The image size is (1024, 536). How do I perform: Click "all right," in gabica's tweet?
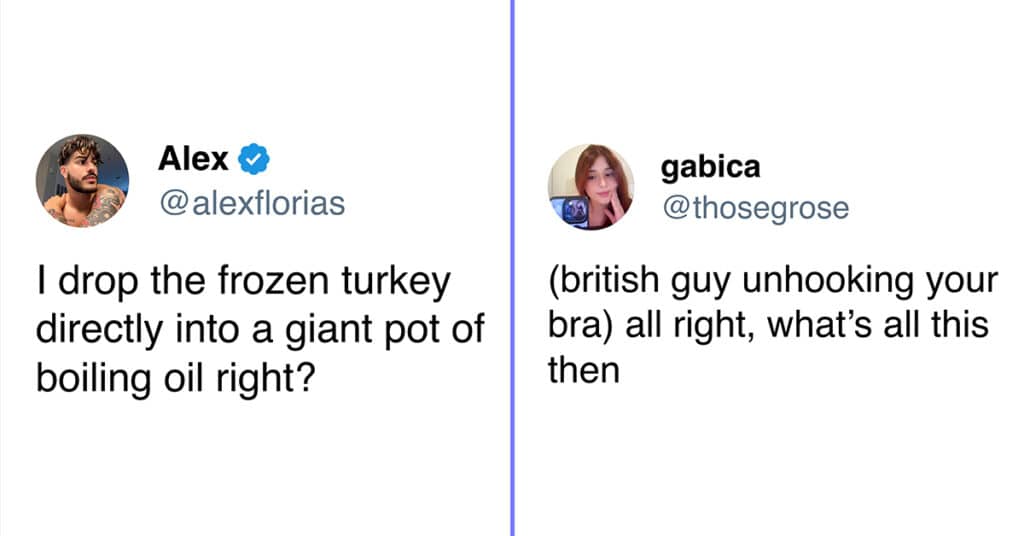click(690, 325)
